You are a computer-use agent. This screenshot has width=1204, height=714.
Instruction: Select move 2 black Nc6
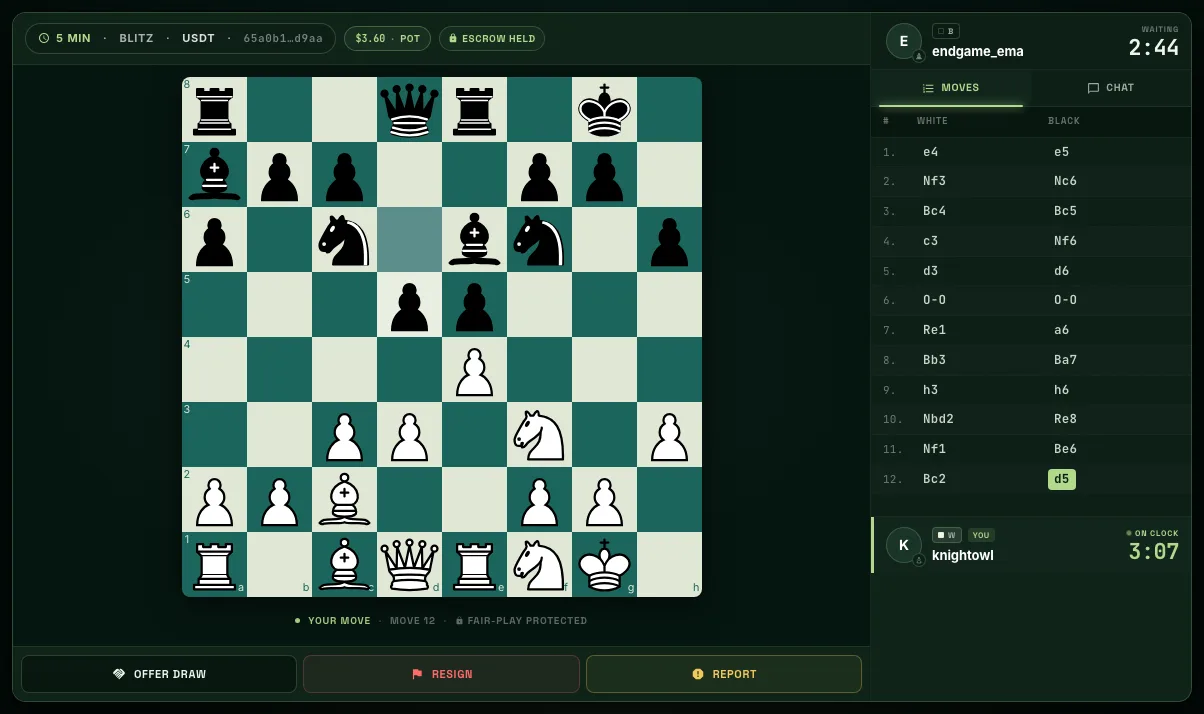pyautogui.click(x=1065, y=181)
